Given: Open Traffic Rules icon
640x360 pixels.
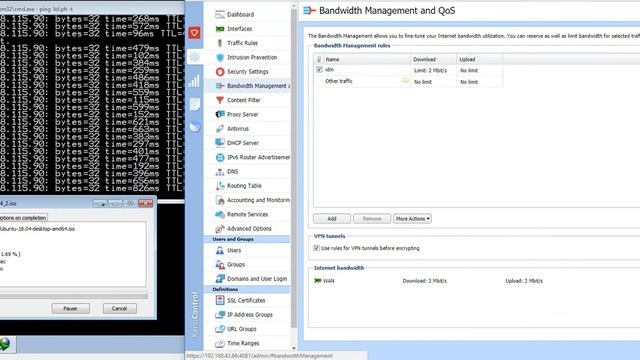Looking at the screenshot, I should coord(220,43).
